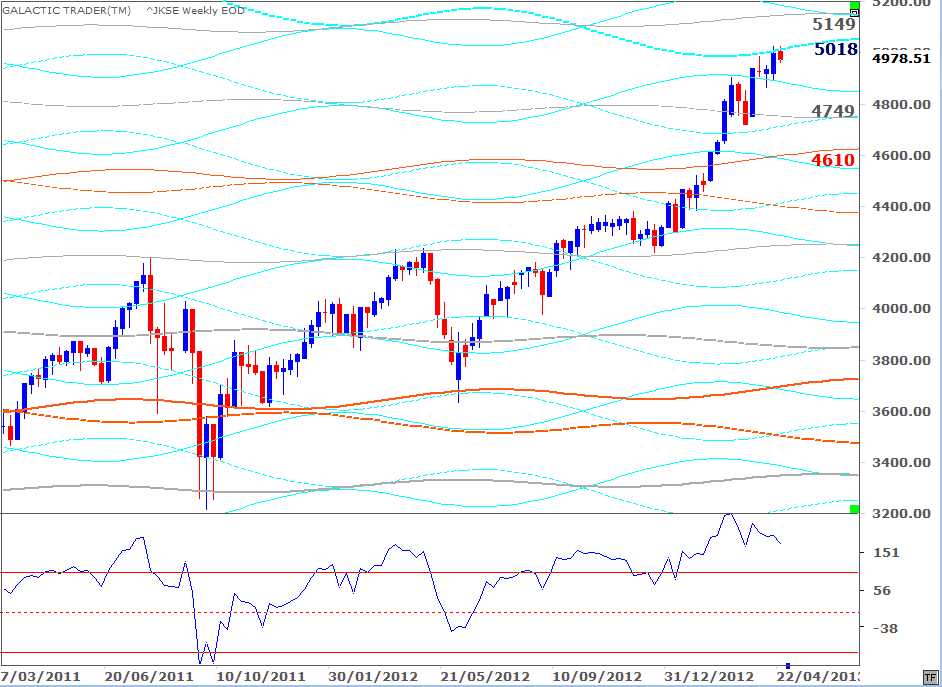
Task: Click the ^JKSE Weekly EOD symbol label
Action: coord(195,10)
